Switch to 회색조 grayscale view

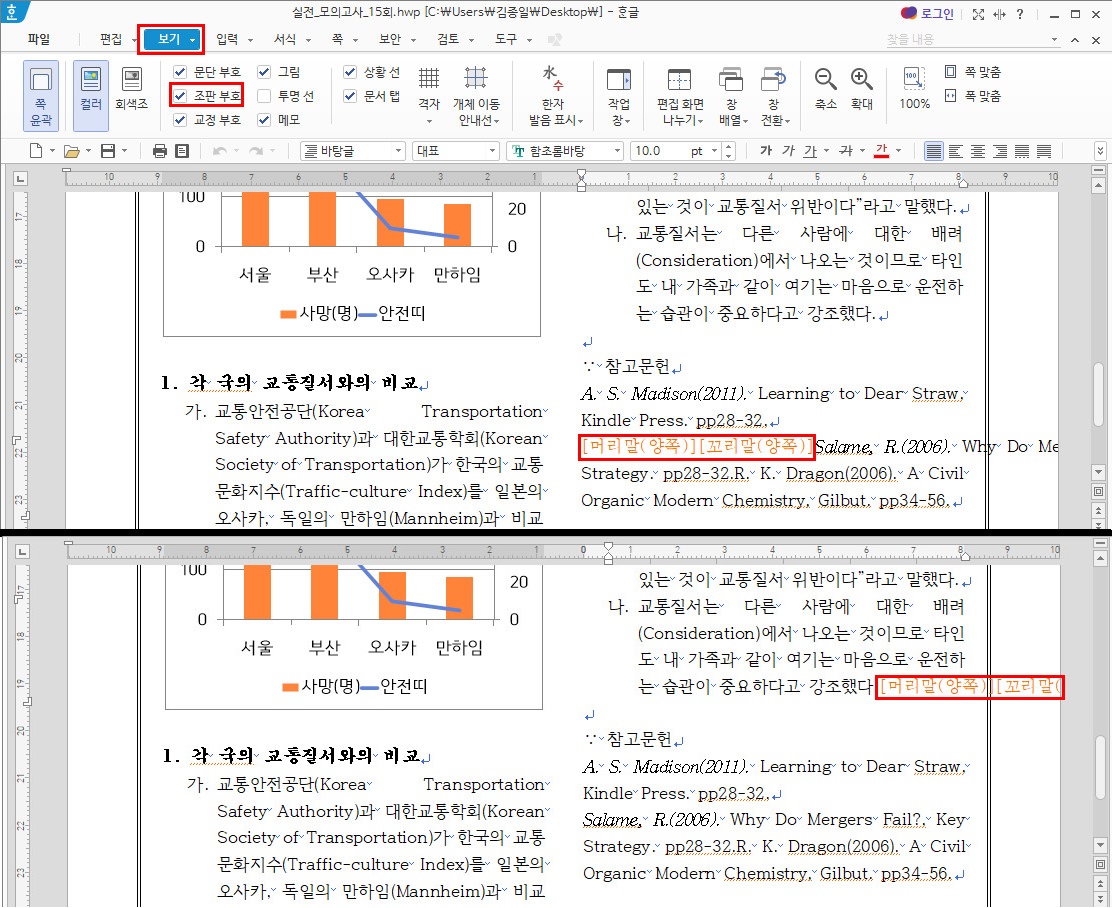[131, 88]
